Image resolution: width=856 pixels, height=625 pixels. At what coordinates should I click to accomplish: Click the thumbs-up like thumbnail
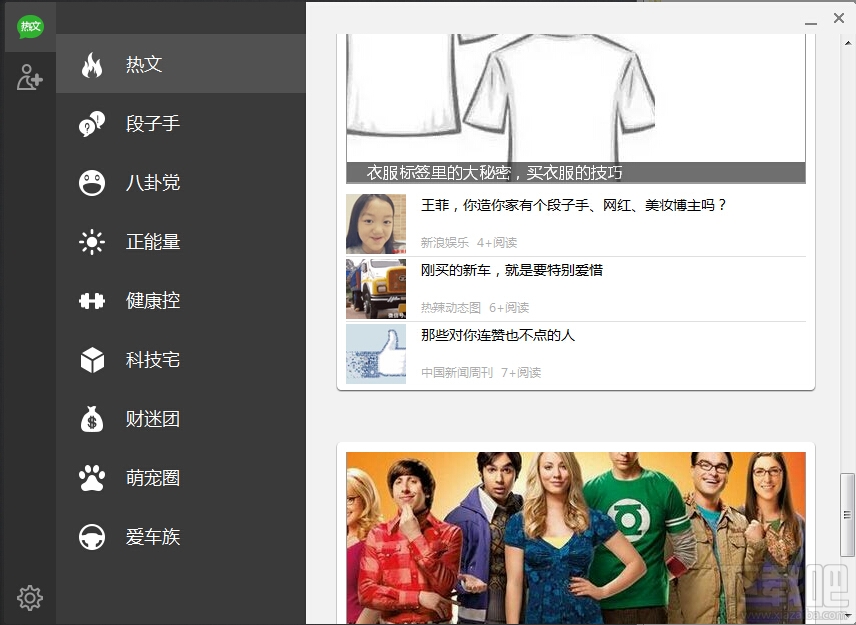point(376,354)
